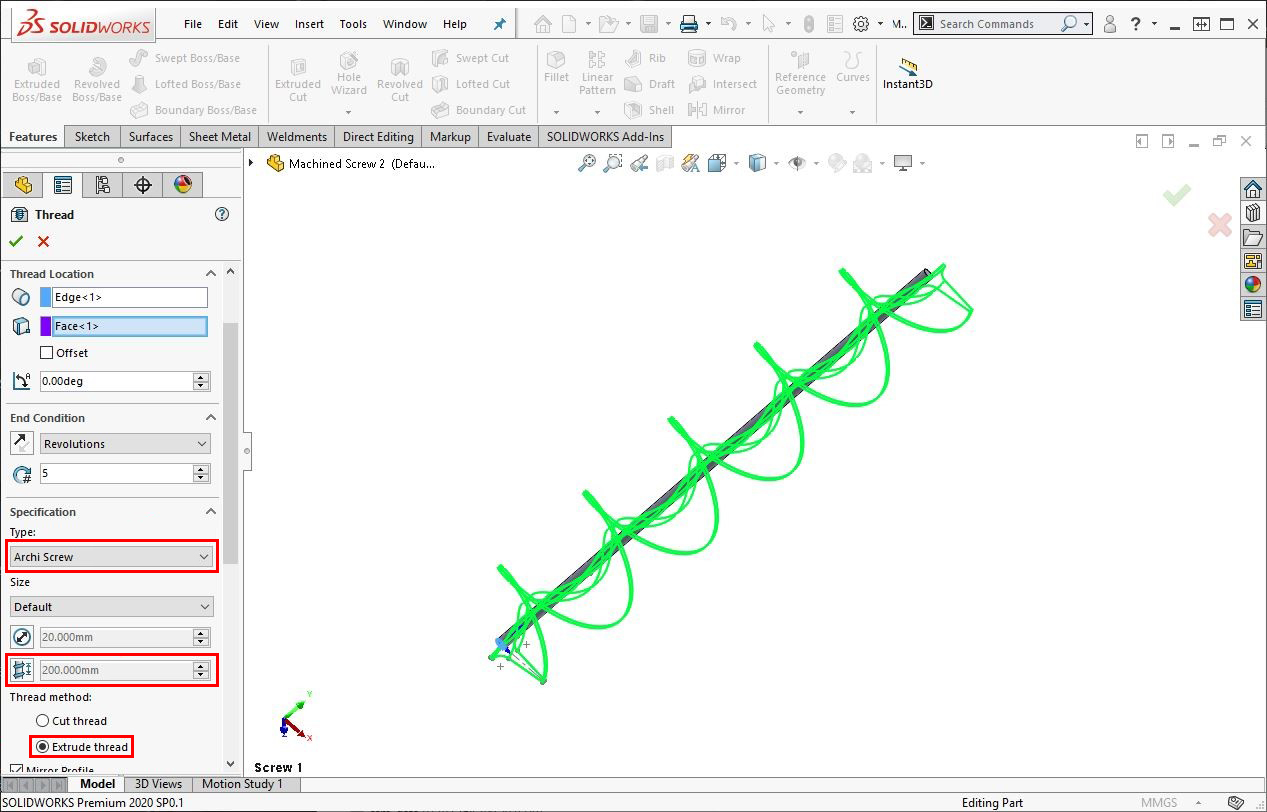
Task: Open the ConfigurationManager tab icon
Action: 102,185
